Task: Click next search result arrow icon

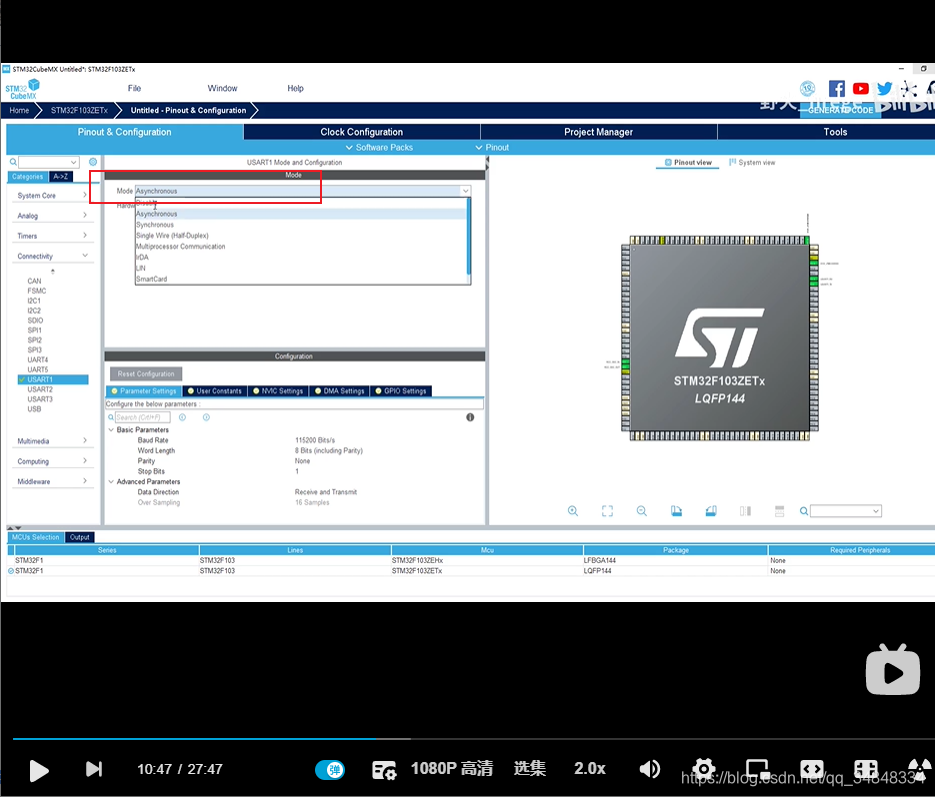Action: coord(206,417)
